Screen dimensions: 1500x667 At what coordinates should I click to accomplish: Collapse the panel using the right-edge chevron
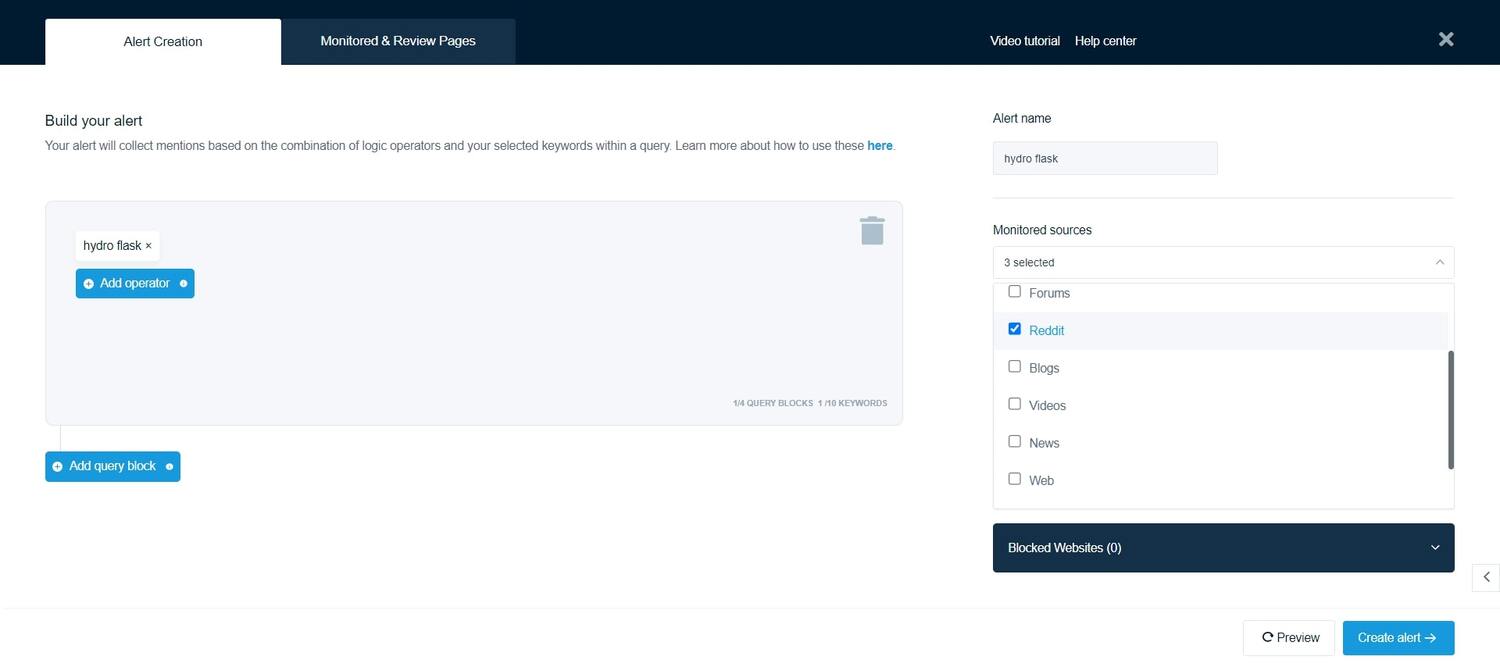click(x=1487, y=576)
